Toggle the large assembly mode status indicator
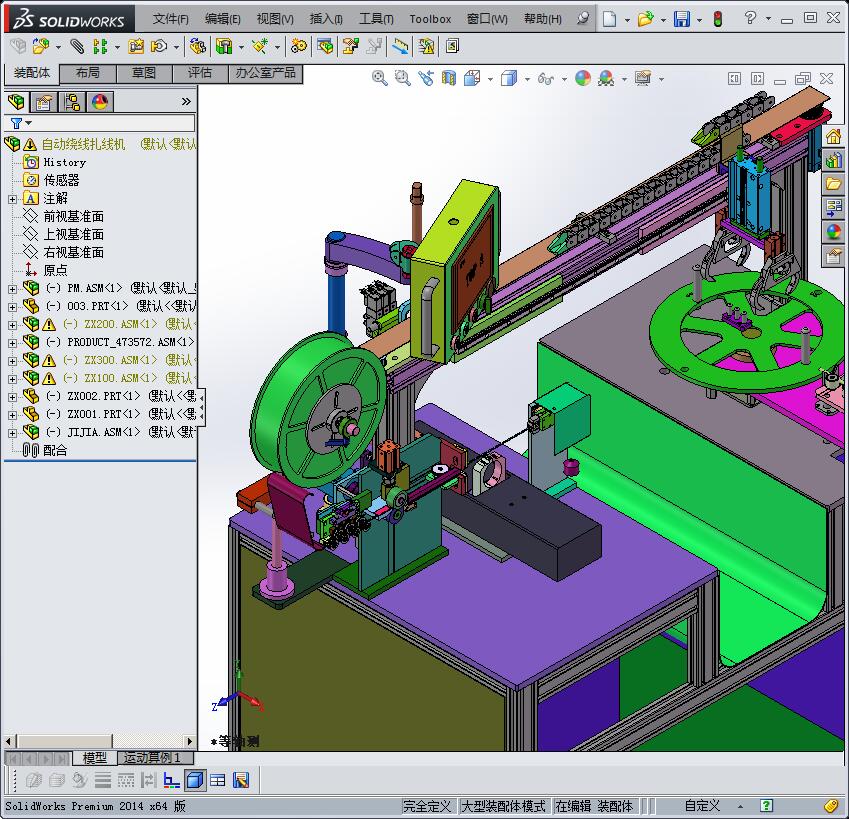The width and height of the screenshot is (849, 819). [x=504, y=806]
